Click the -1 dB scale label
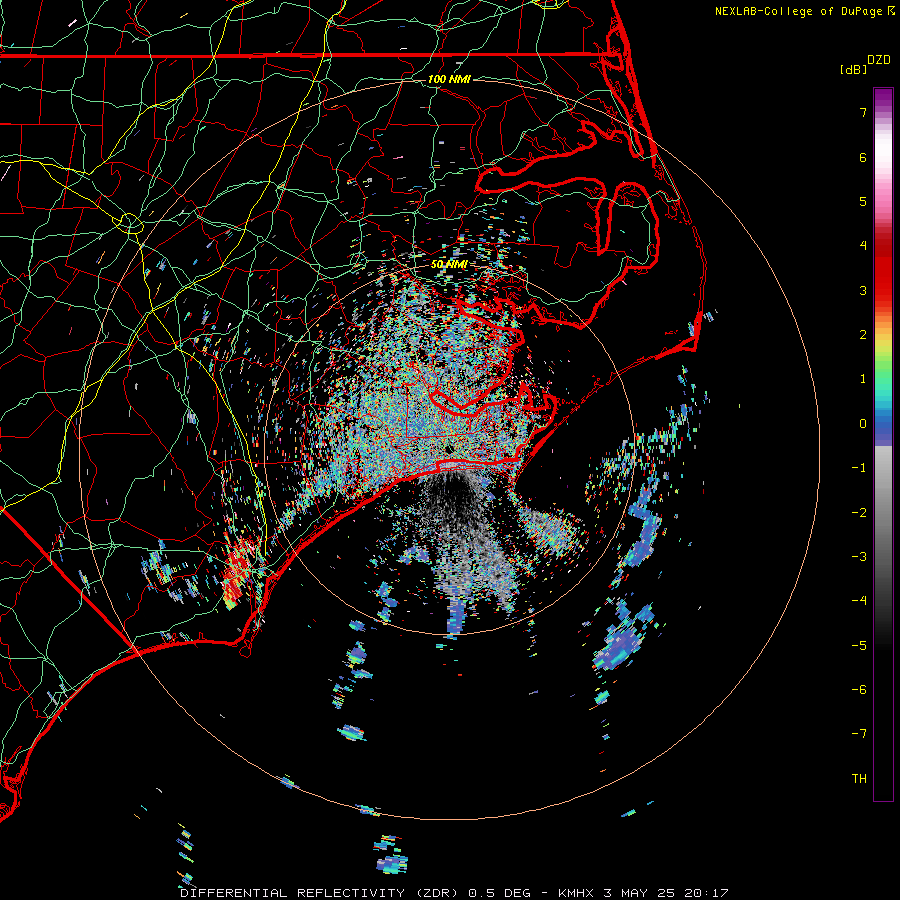900x900 pixels. (x=859, y=468)
